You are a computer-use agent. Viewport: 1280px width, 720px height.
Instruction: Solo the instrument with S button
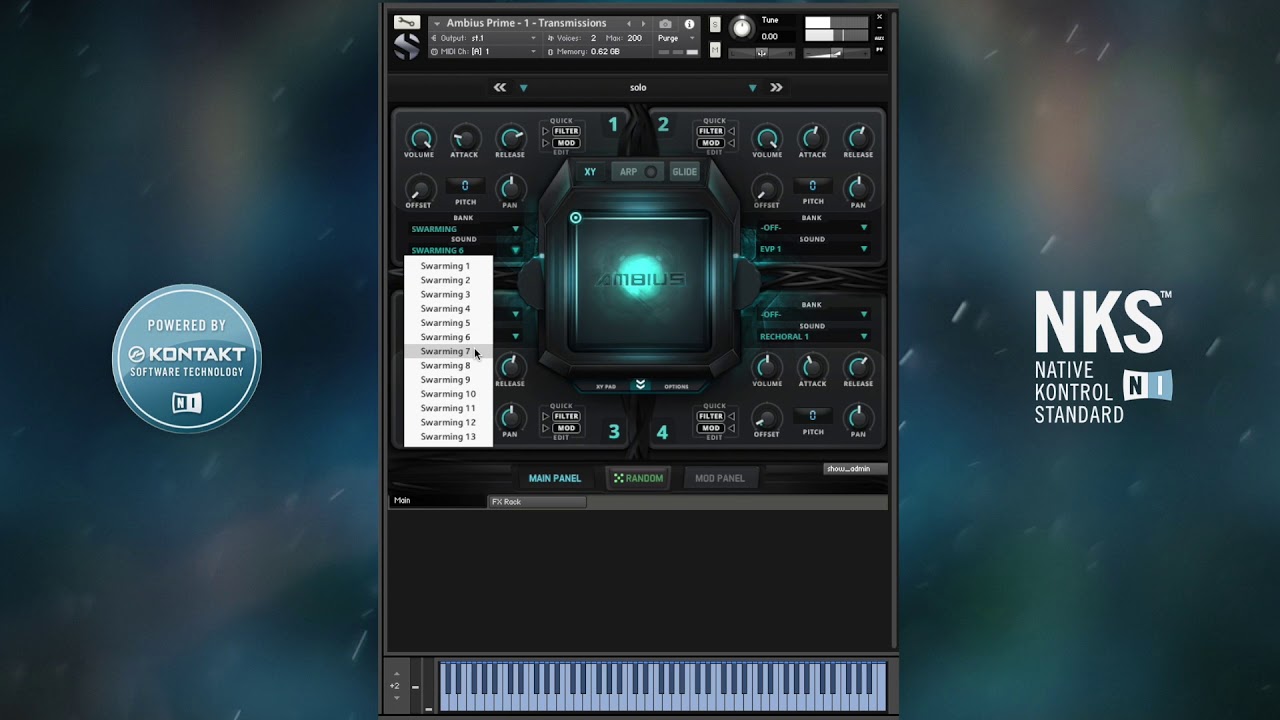(715, 24)
